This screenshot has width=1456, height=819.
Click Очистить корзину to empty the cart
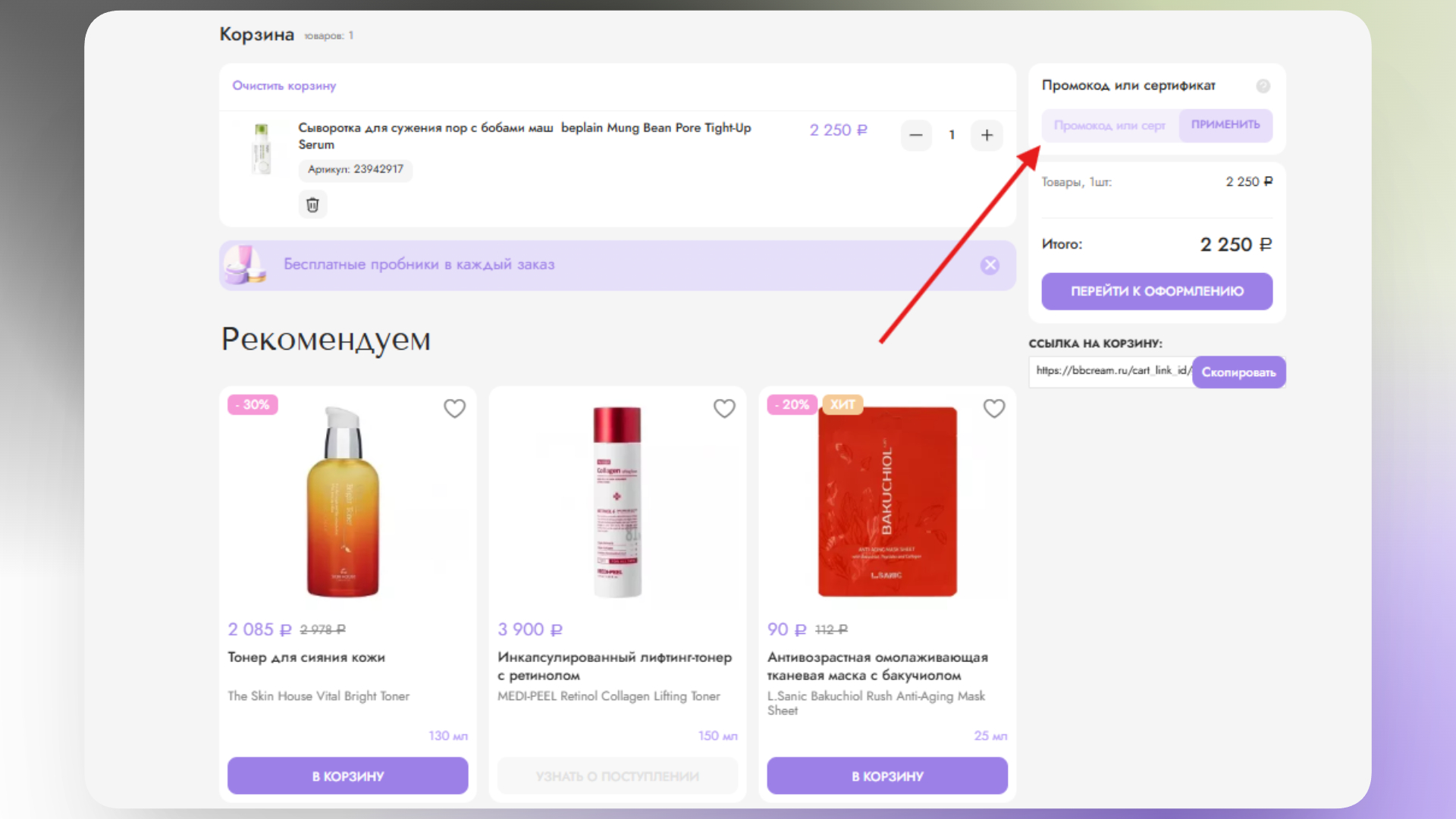[x=284, y=86]
